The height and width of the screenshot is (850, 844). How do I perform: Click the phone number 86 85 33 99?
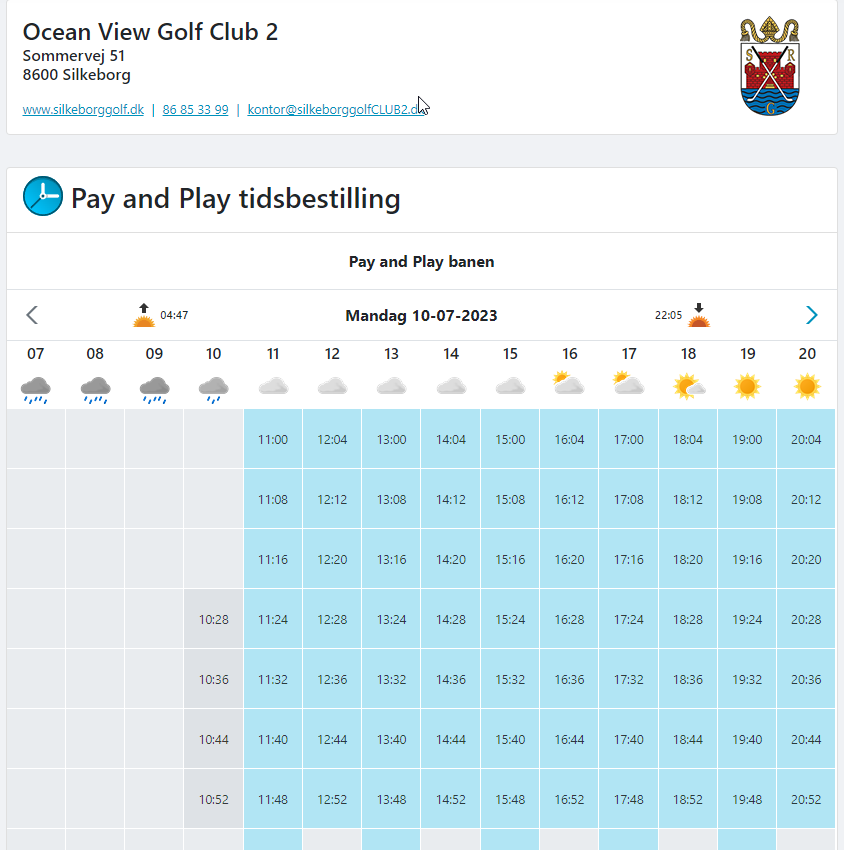point(195,110)
